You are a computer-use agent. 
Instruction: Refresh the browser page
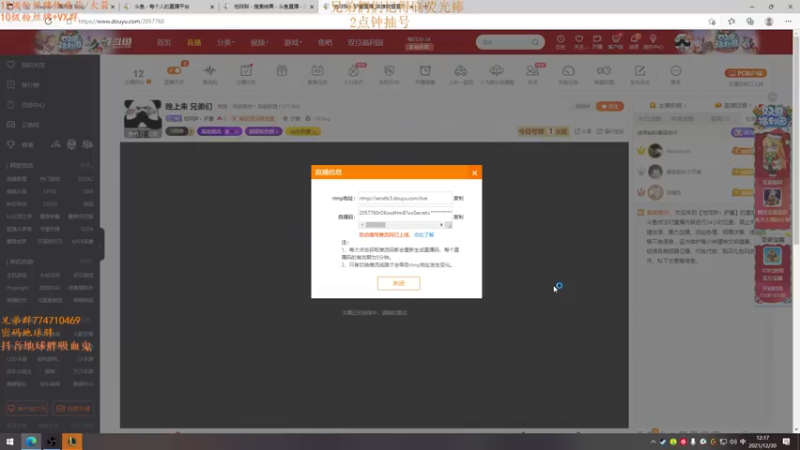48,21
